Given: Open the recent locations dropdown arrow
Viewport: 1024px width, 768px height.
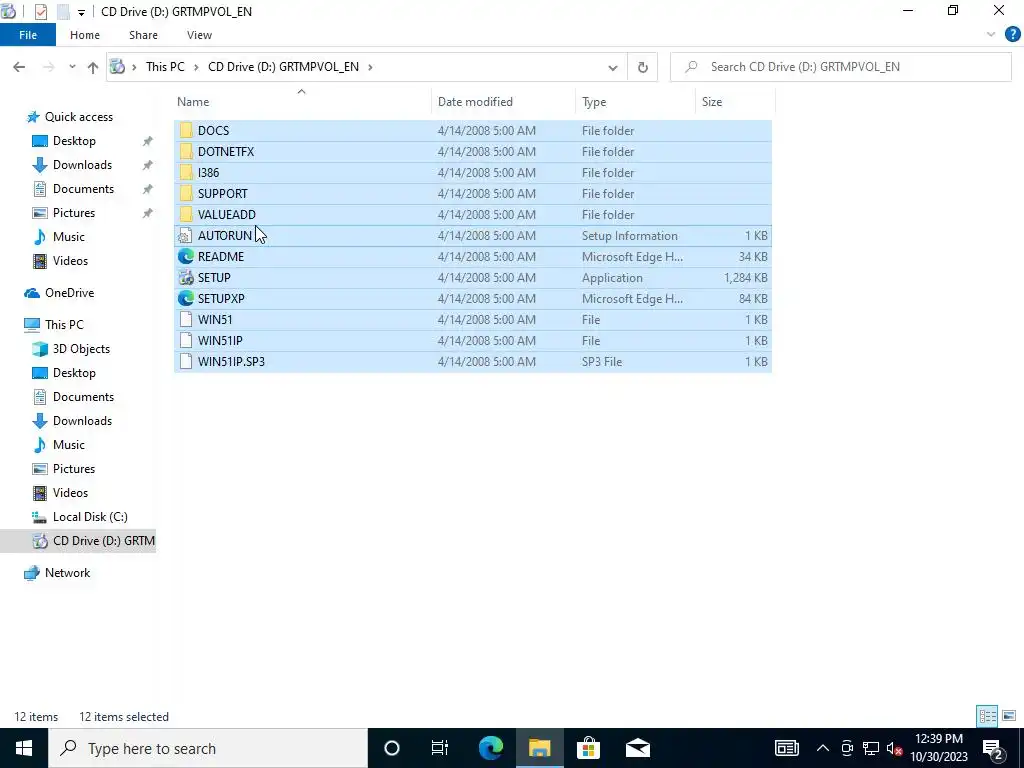Looking at the screenshot, I should pos(72,67).
